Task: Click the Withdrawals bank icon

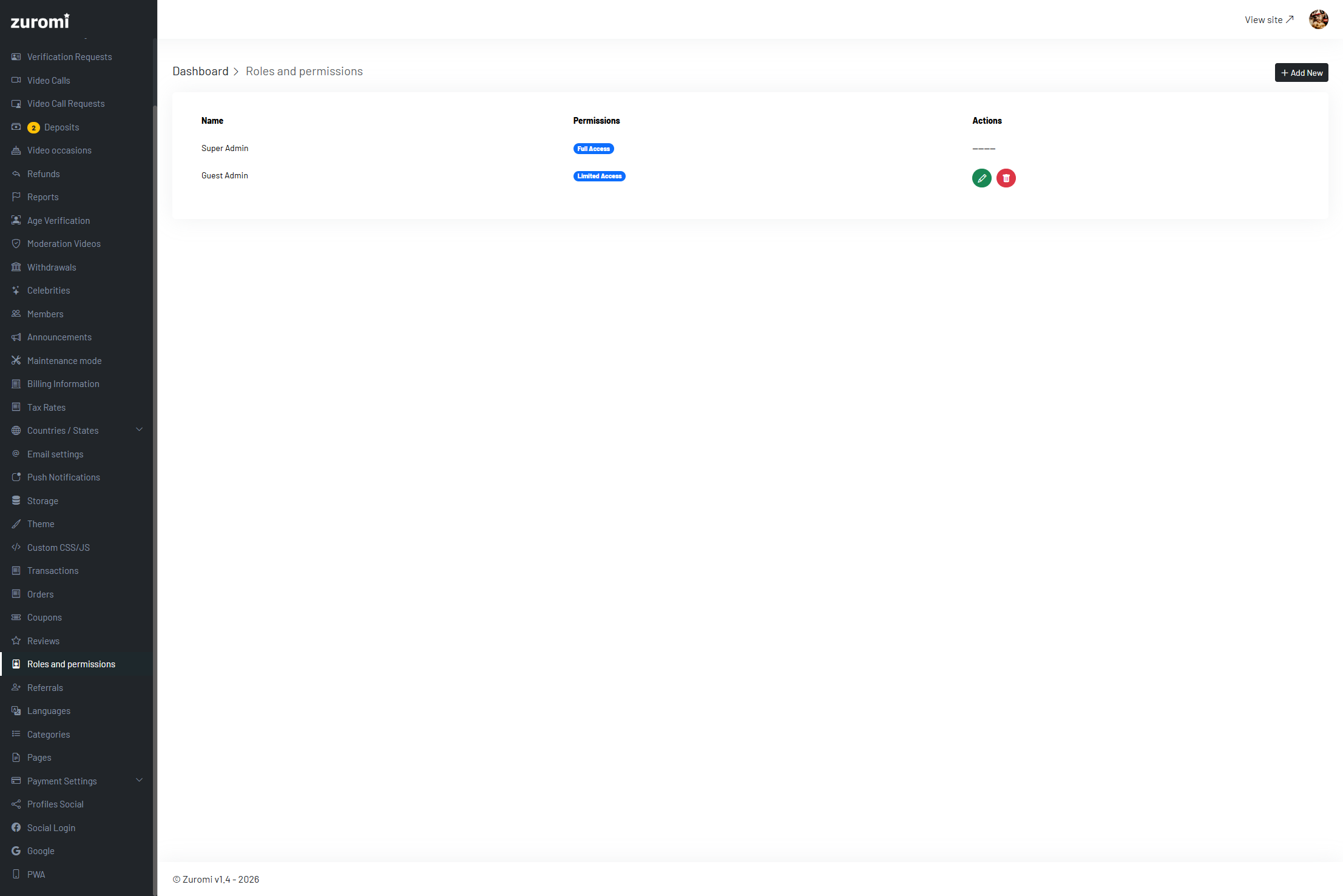Action: pos(16,267)
